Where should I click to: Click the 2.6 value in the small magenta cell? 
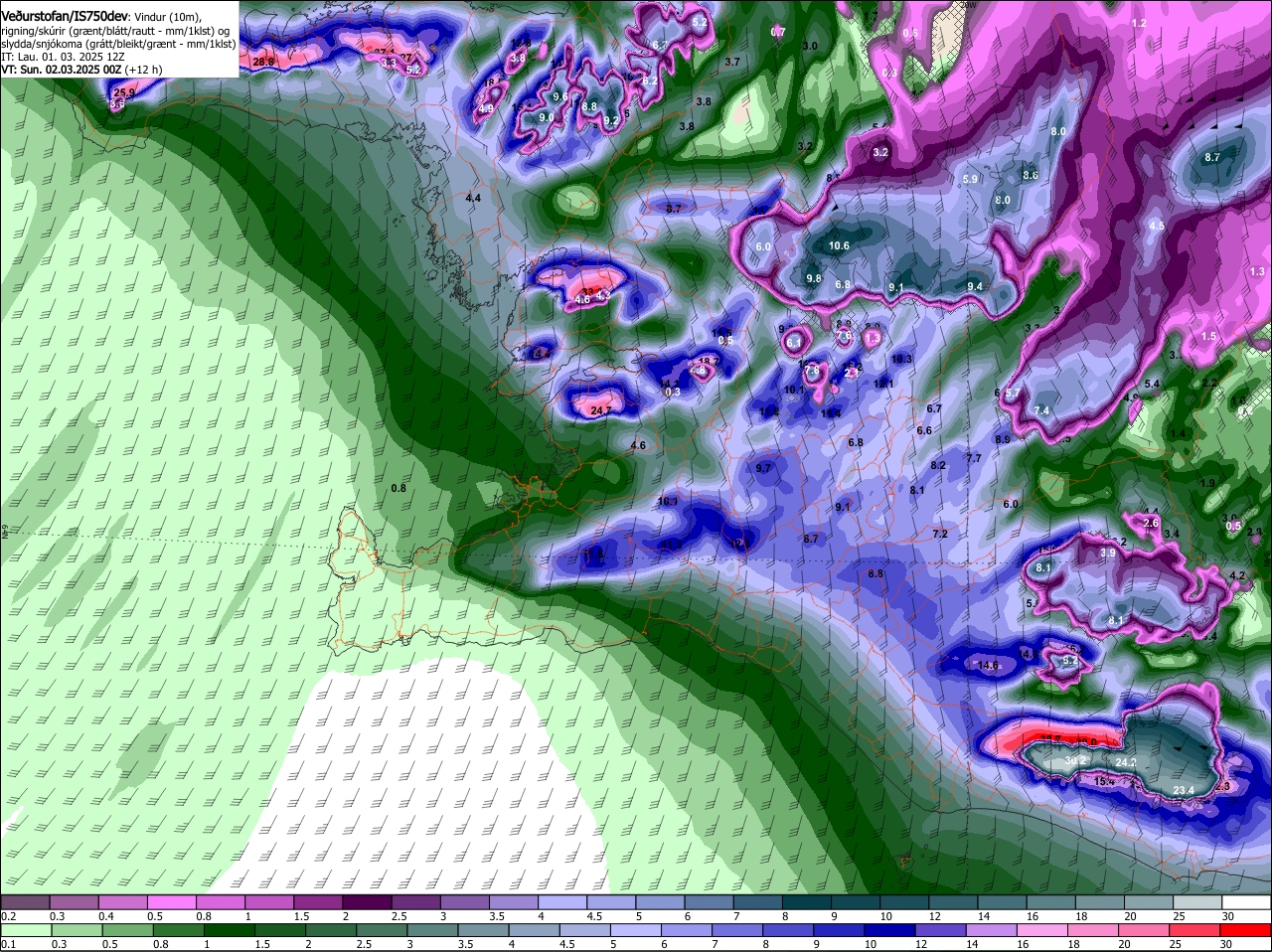tap(1151, 523)
